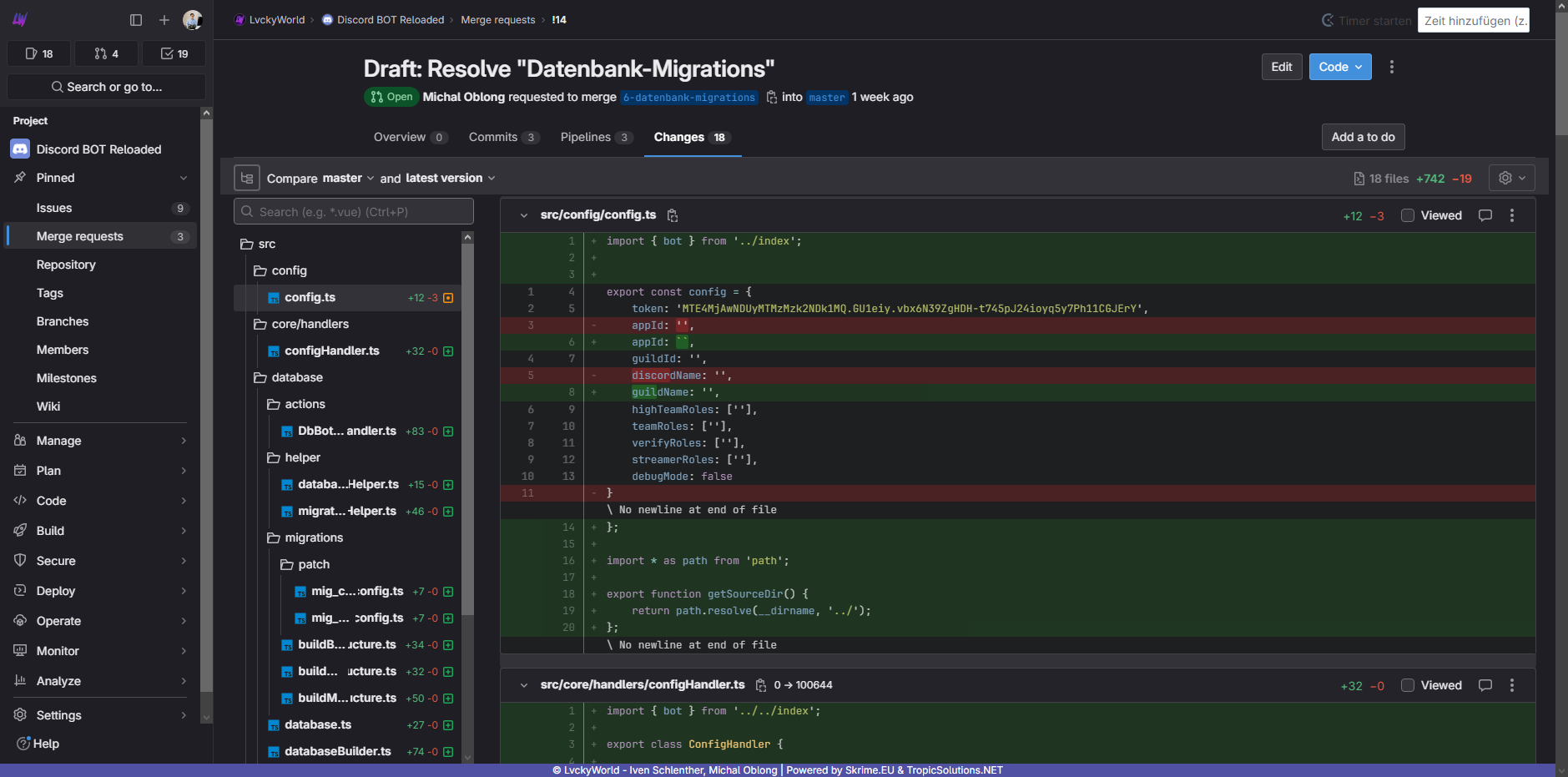
Task: Open the sidebar collapse panel icon
Action: pos(136,20)
